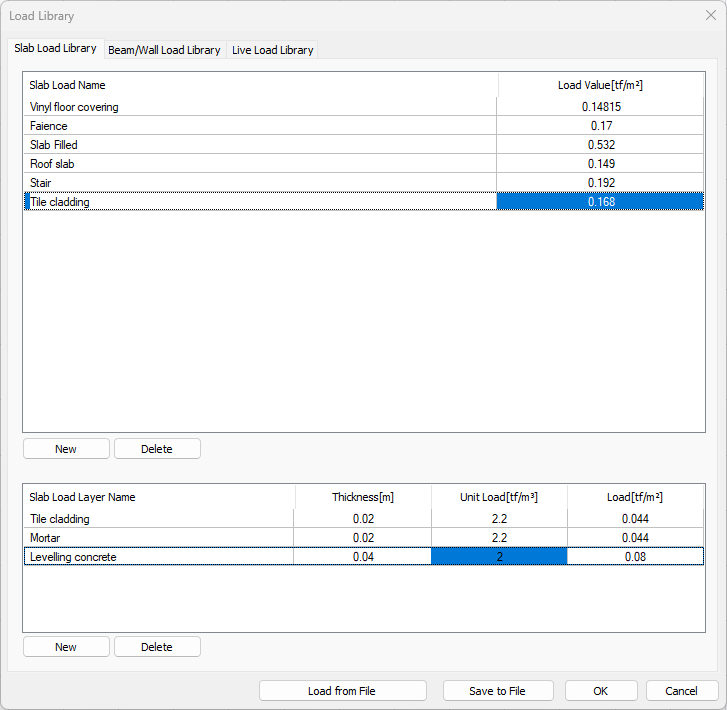
Task: Click the Load from File button
Action: [x=342, y=691]
